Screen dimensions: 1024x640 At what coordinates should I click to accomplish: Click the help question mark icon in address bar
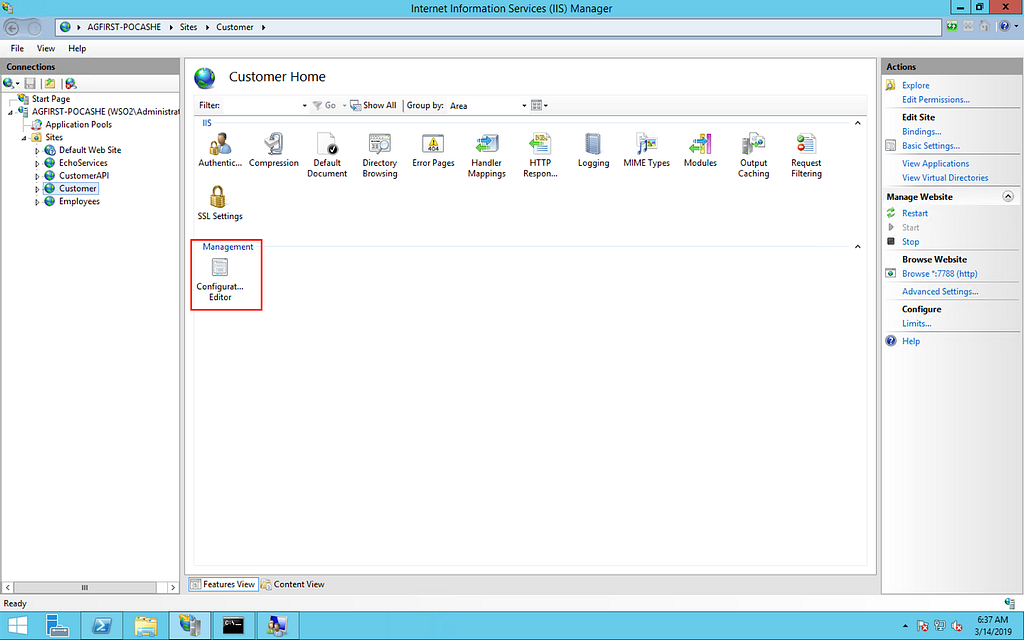(x=1004, y=27)
